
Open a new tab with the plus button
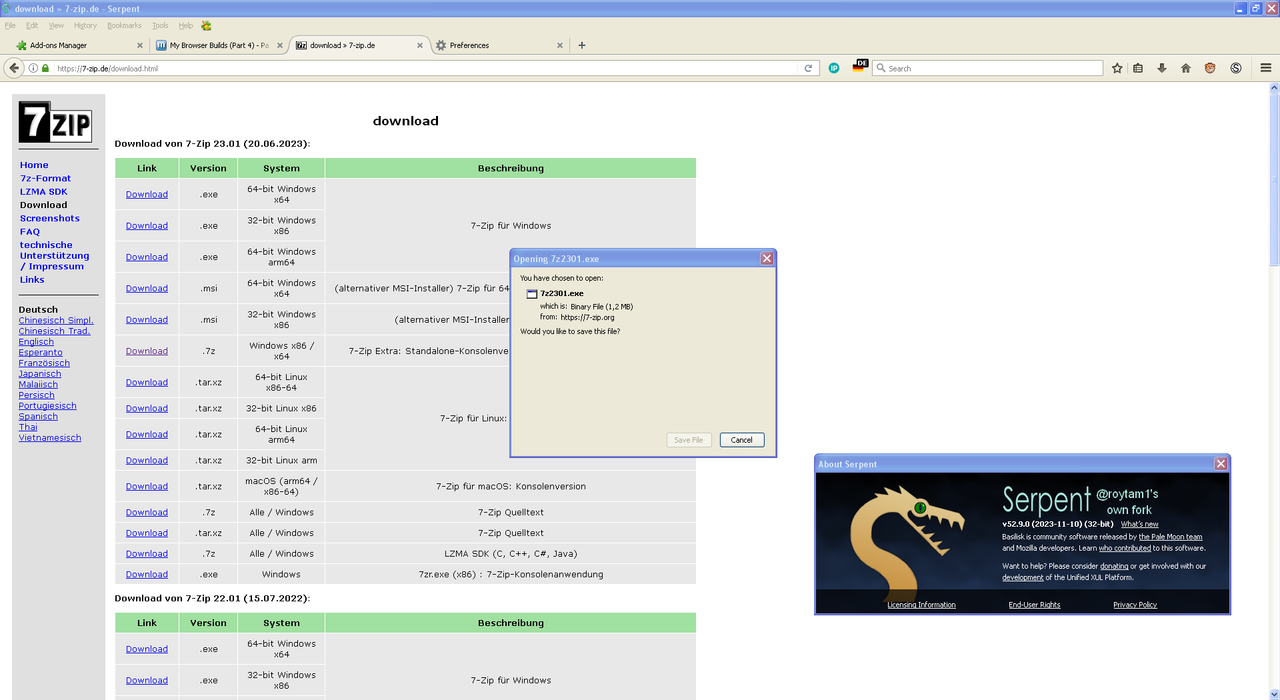point(582,45)
